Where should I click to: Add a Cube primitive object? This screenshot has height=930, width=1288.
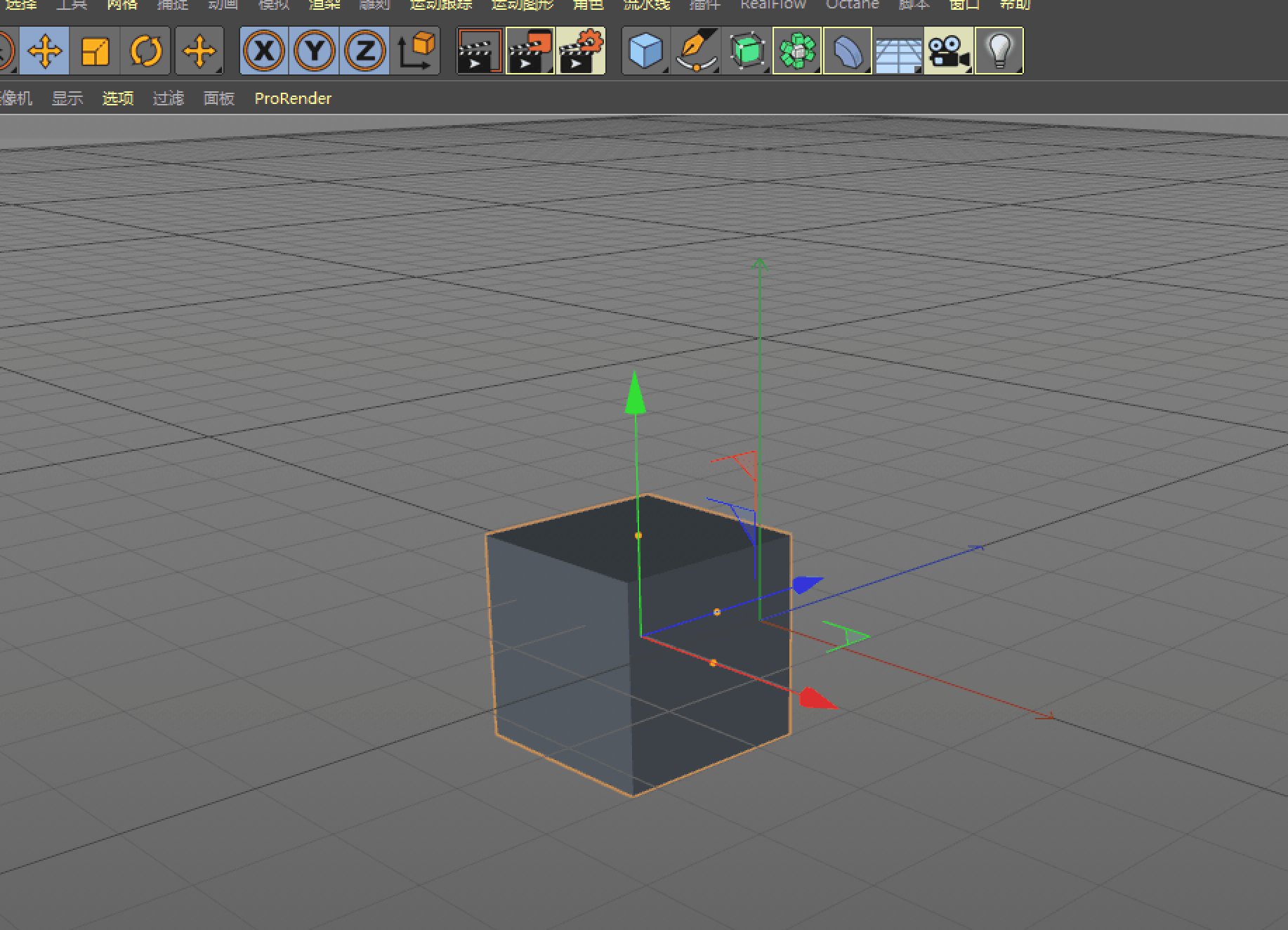coord(646,51)
